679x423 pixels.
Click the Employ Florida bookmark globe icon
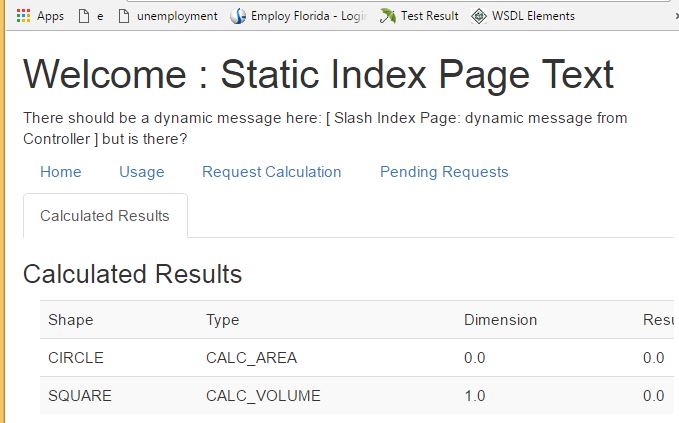coord(238,16)
